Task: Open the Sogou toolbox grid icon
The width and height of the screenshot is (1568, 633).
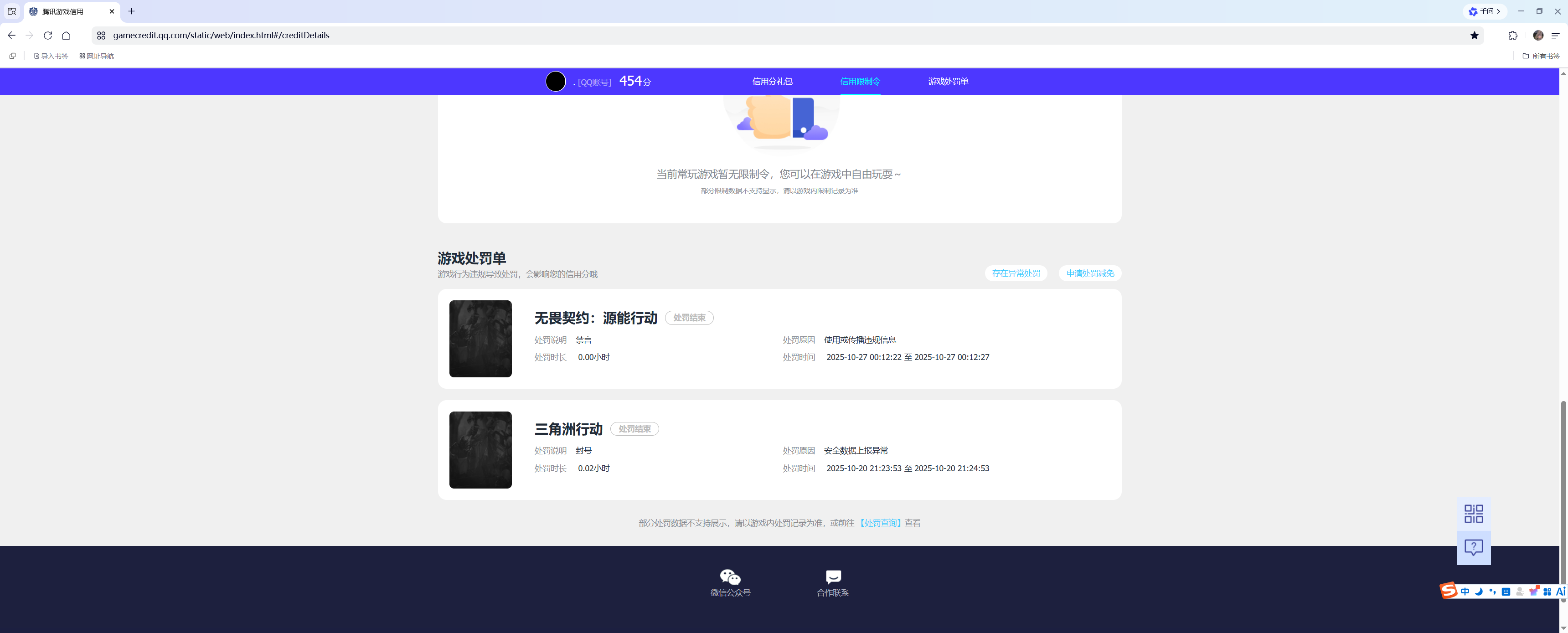Action: 1547,592
